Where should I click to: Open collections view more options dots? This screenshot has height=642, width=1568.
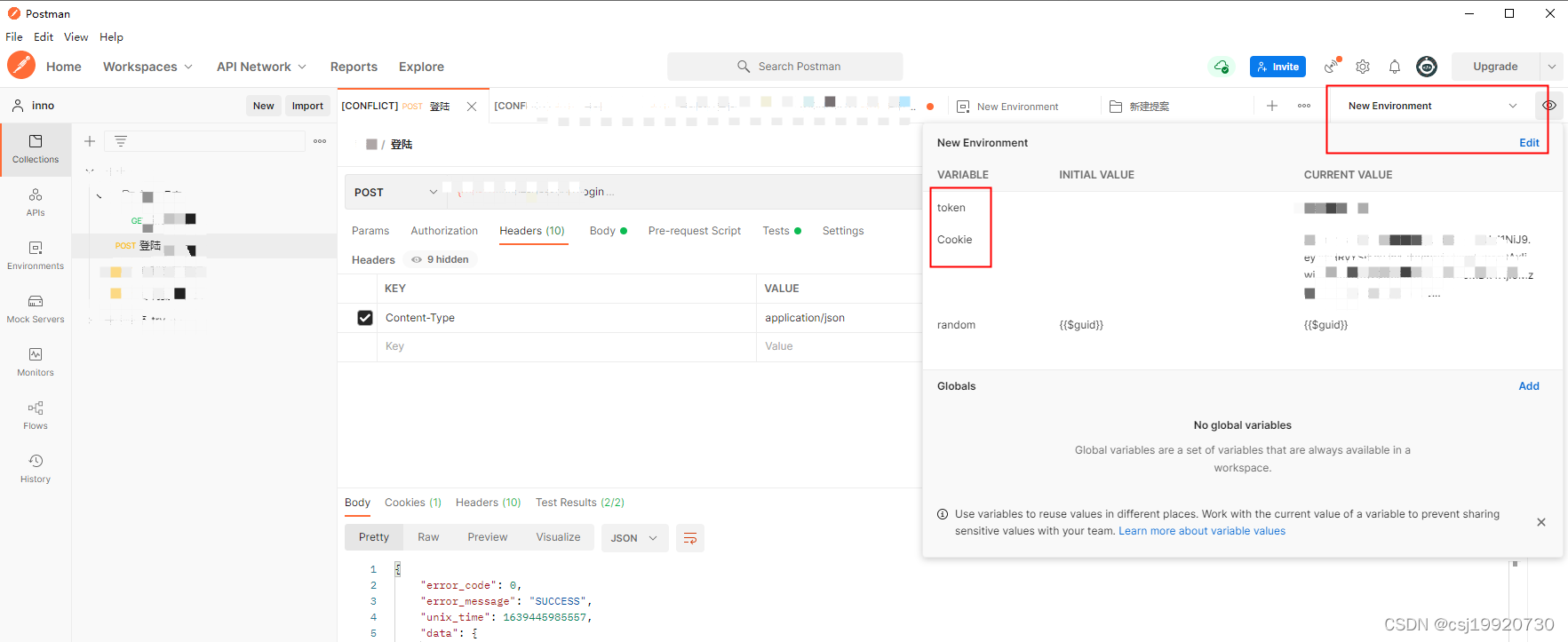[320, 141]
